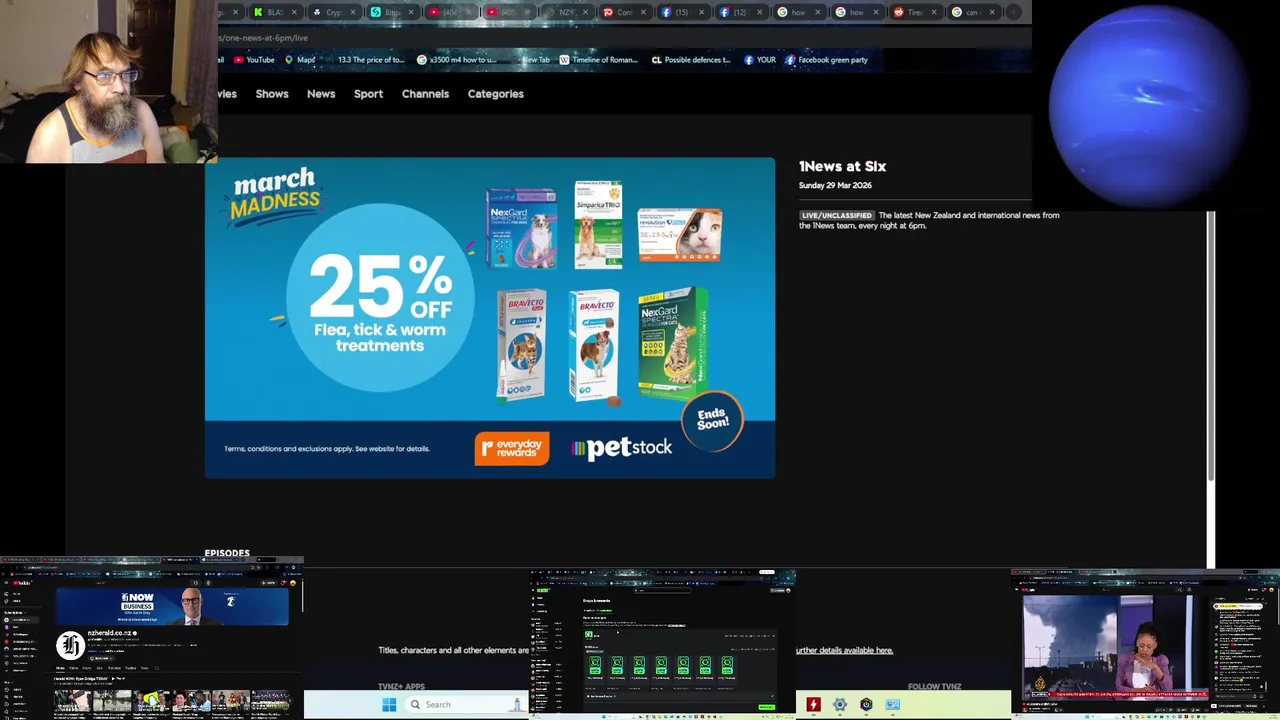Viewport: 1280px width, 720px height.
Task: Click the Neptune planet overlay image
Action: pos(1148,107)
